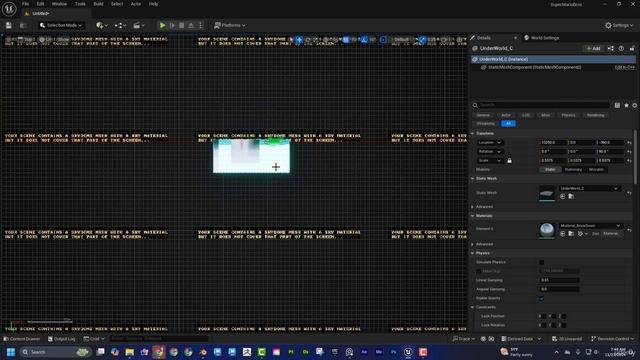Open the Selection Mode dropdown
The height and width of the screenshot is (360, 640).
[x=61, y=25]
